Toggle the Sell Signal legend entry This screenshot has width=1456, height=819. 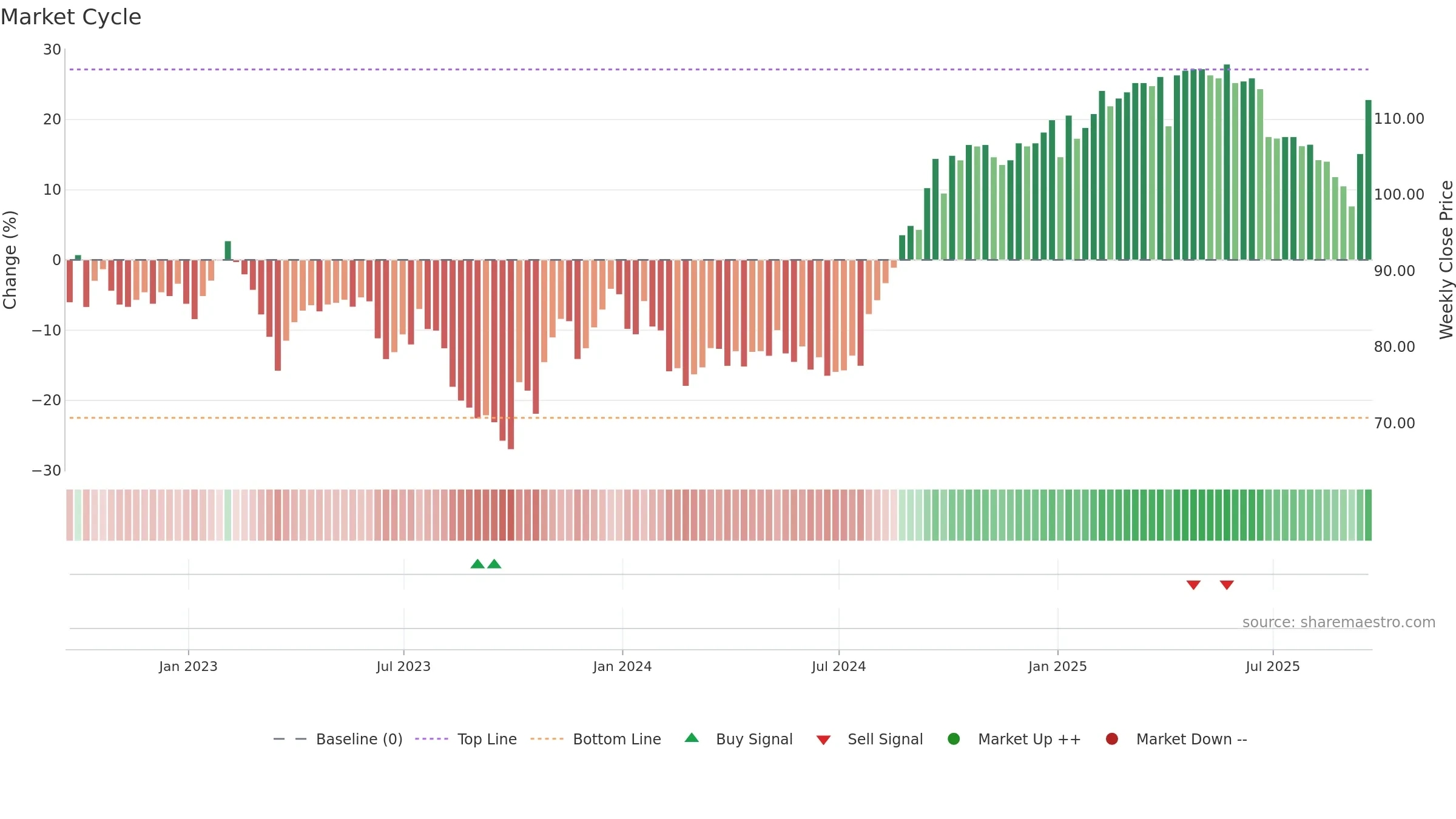[869, 739]
